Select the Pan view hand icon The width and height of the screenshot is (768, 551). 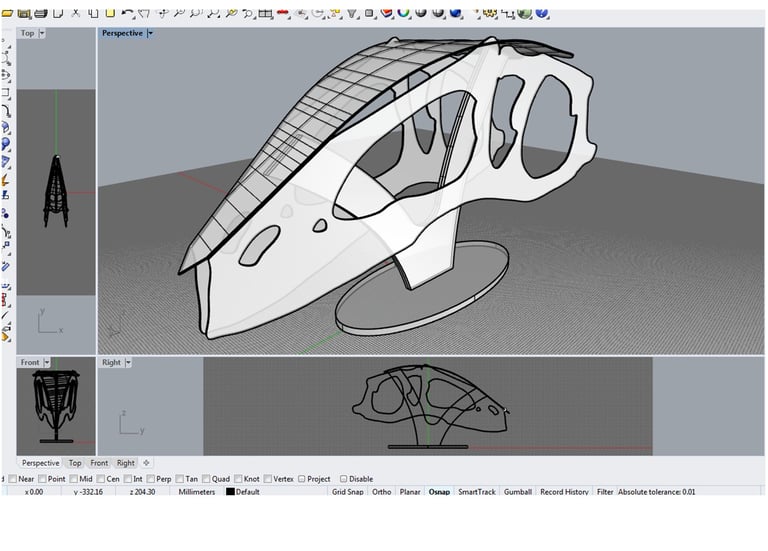click(144, 13)
